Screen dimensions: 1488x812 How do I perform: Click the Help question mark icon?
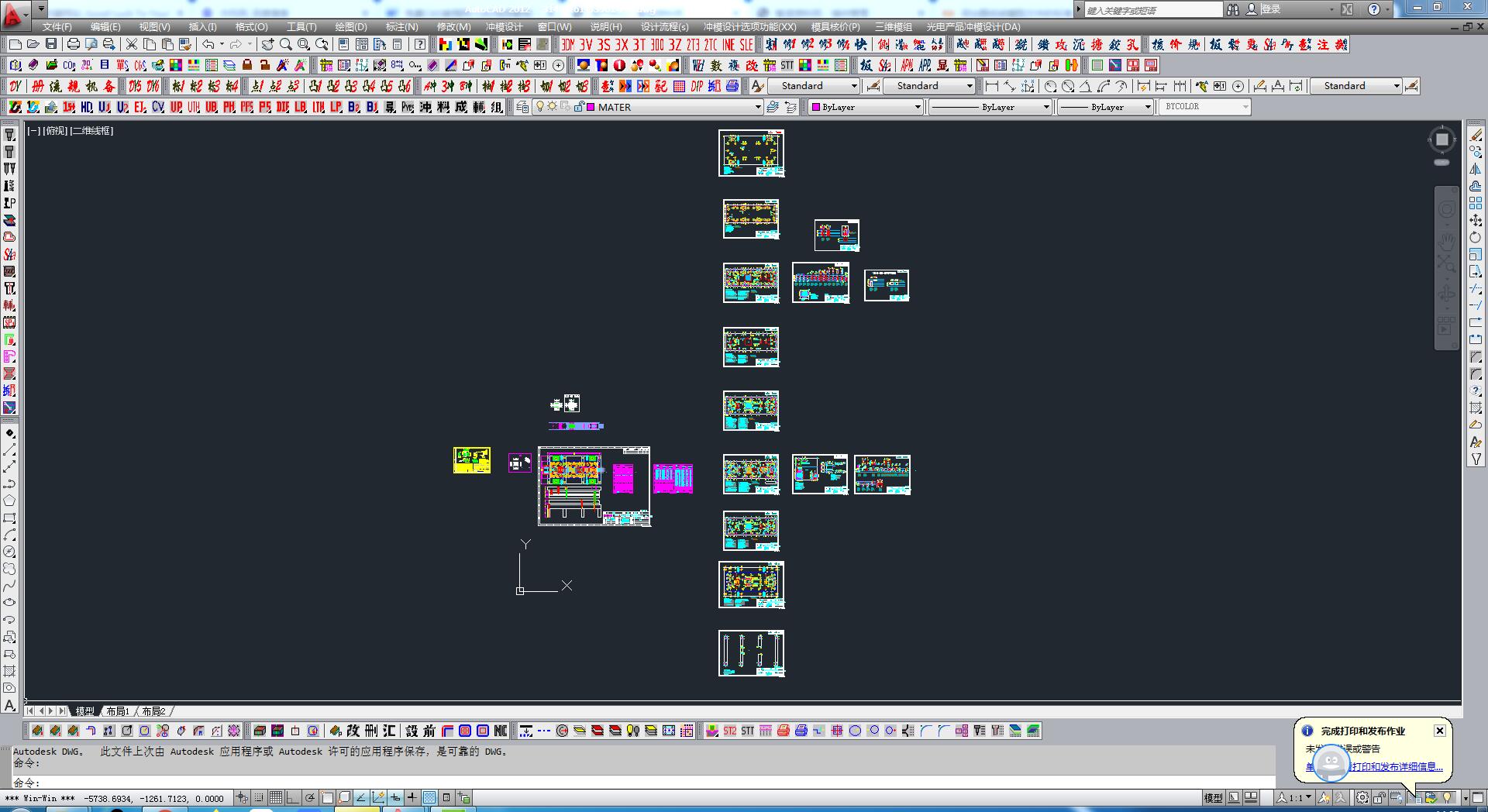pos(1373,9)
